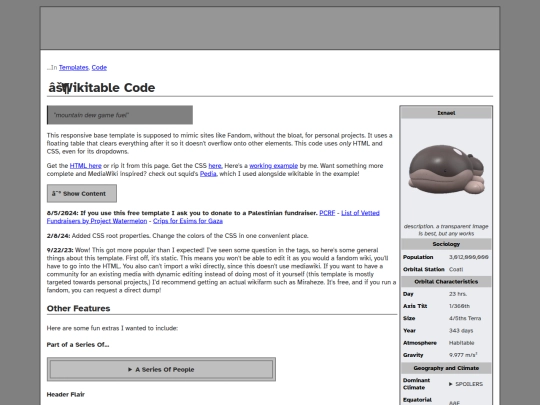Click the Orbital Characteristics header
540x405 pixels.
pyautogui.click(x=446, y=282)
